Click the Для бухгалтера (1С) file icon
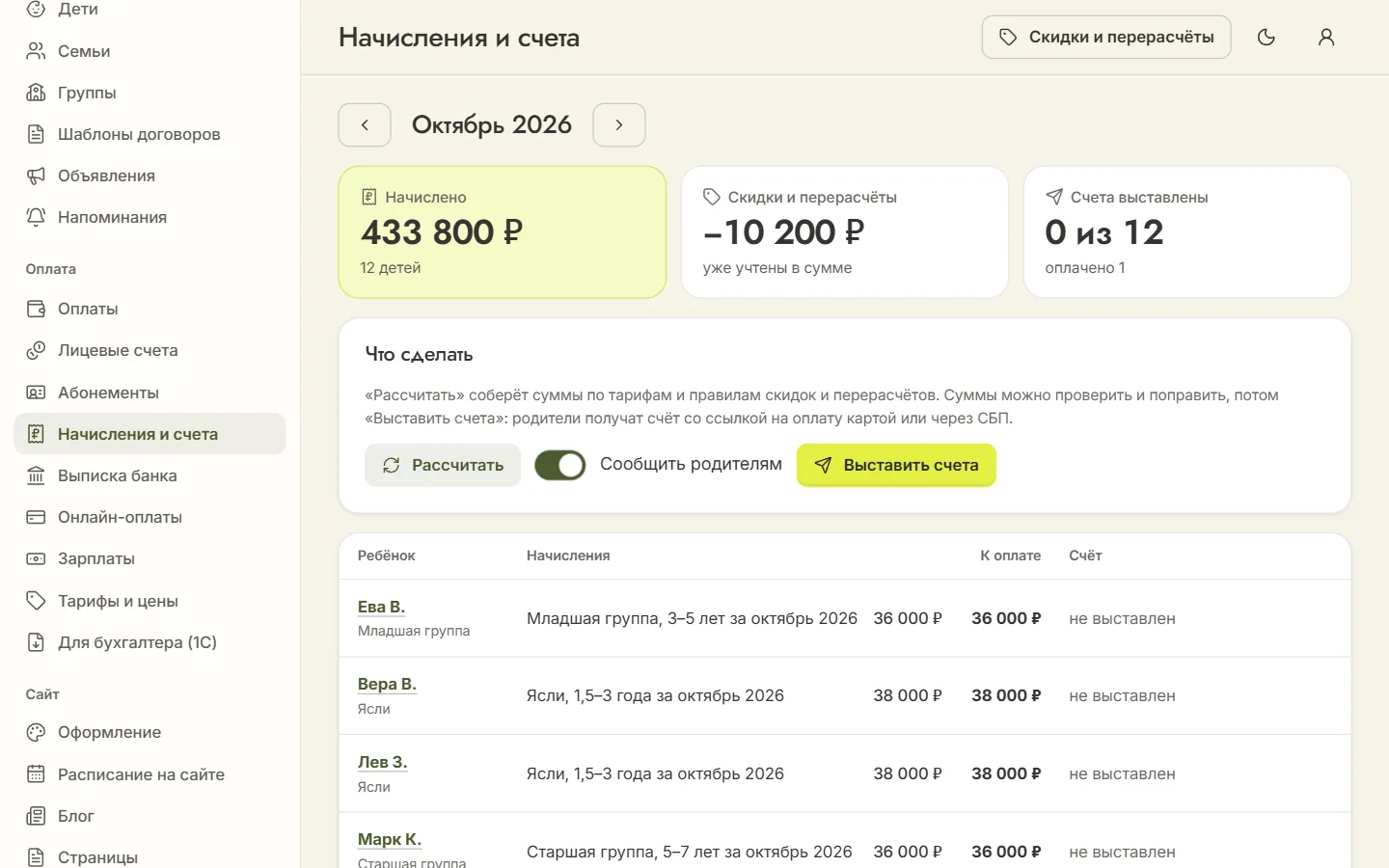 (36, 642)
